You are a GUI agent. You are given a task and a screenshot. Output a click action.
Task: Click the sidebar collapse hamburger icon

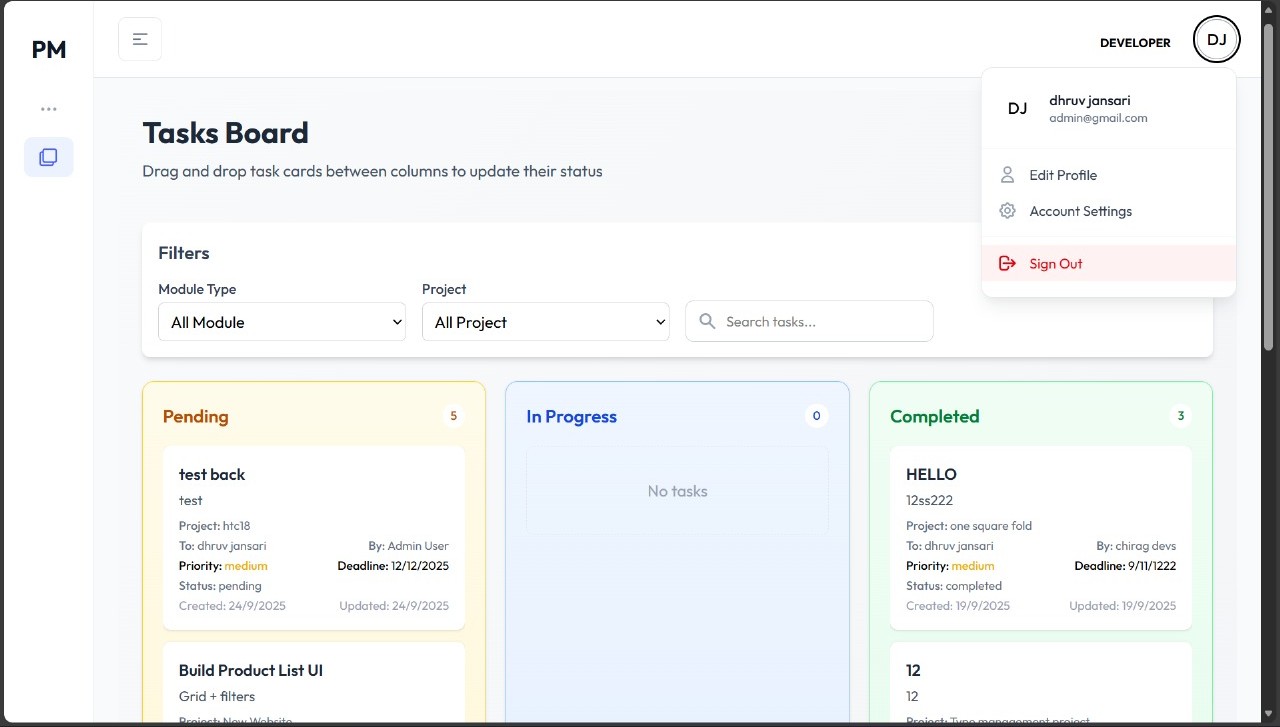pos(139,38)
